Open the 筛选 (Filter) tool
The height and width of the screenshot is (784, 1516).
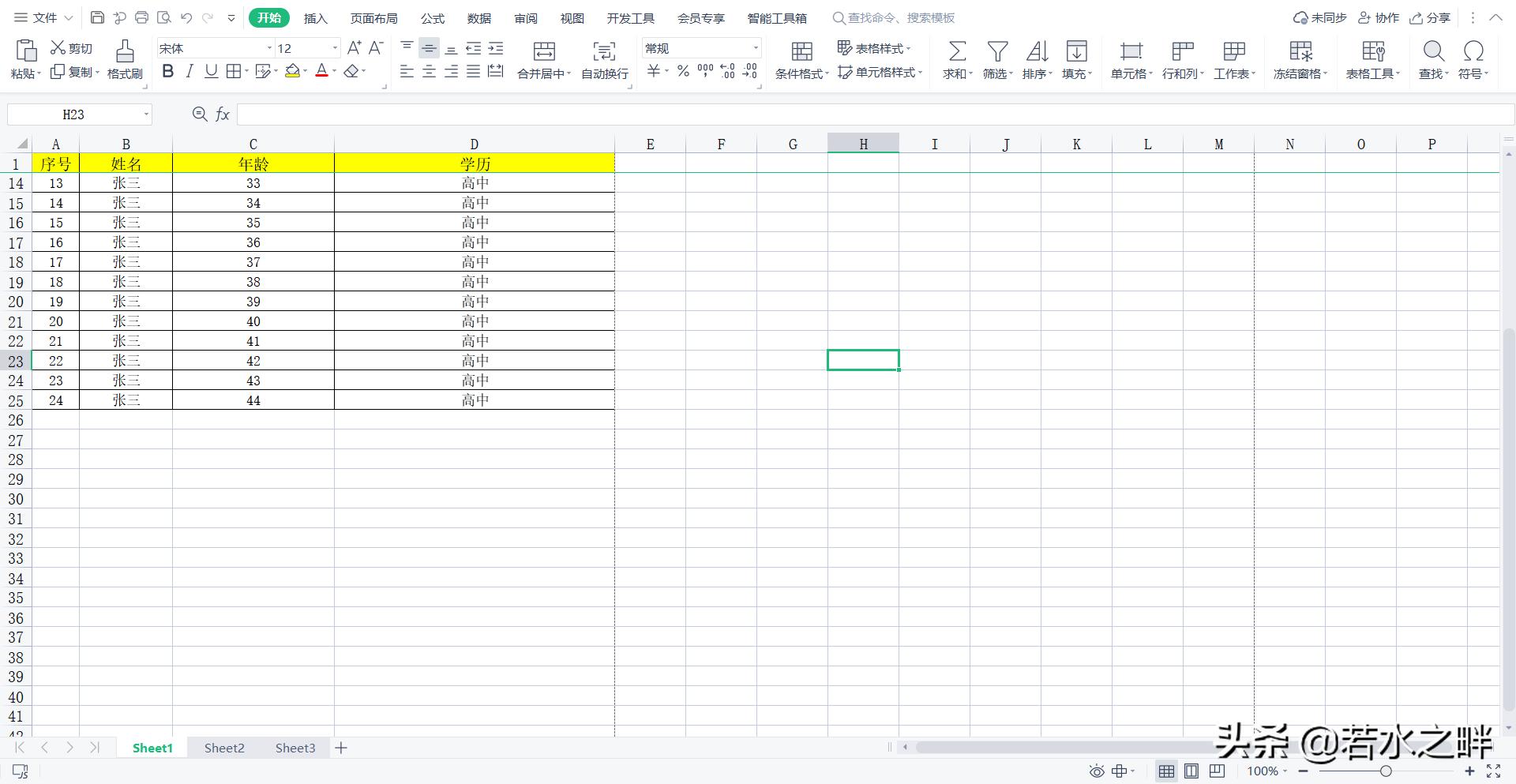pos(996,59)
